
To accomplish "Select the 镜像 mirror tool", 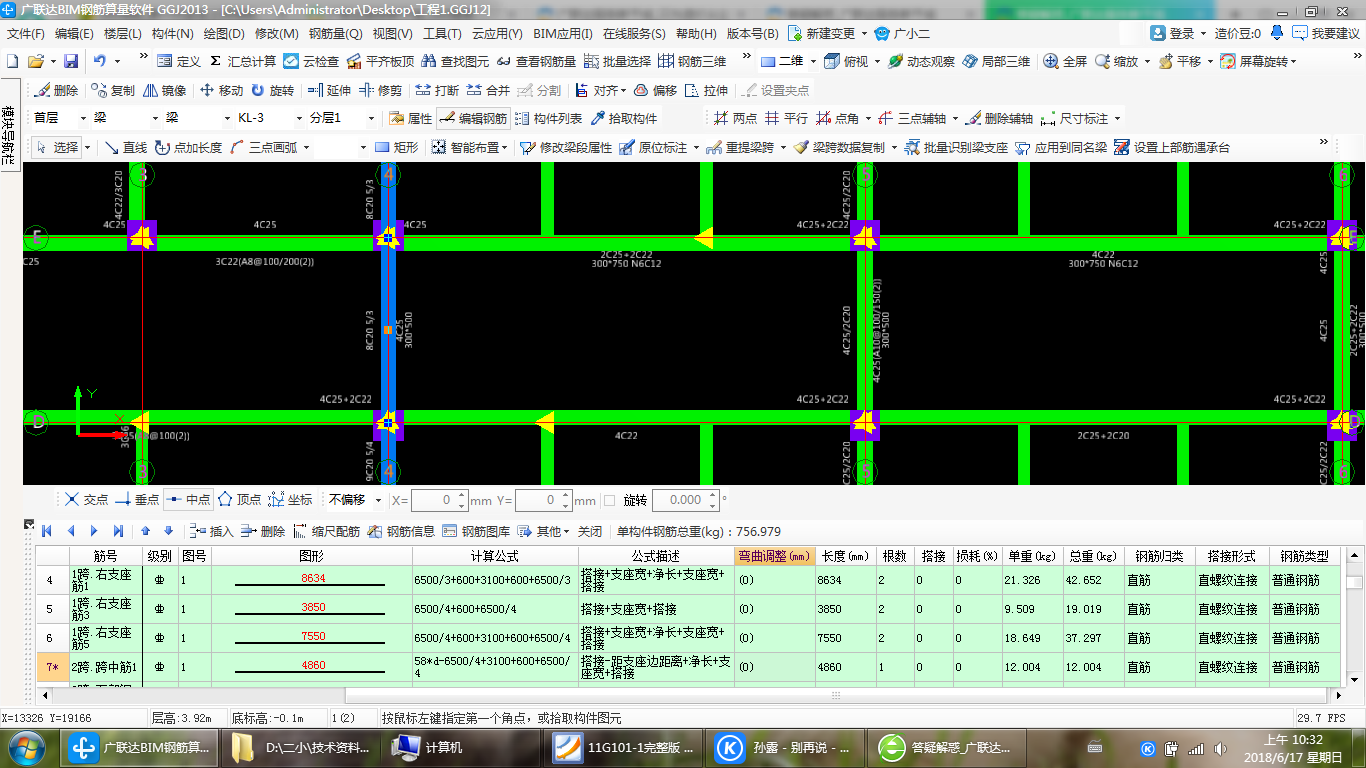I will coord(164,90).
